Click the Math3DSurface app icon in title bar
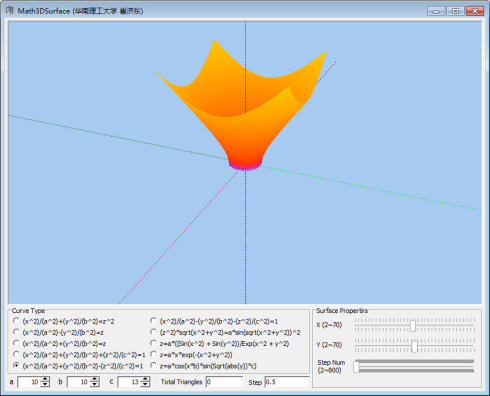490x396 pixels. (9, 11)
